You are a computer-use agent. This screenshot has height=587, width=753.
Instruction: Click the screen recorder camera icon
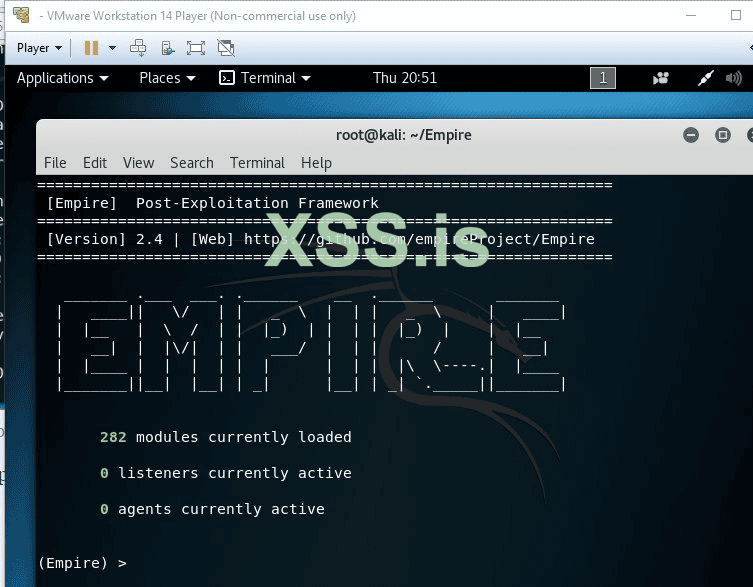661,78
